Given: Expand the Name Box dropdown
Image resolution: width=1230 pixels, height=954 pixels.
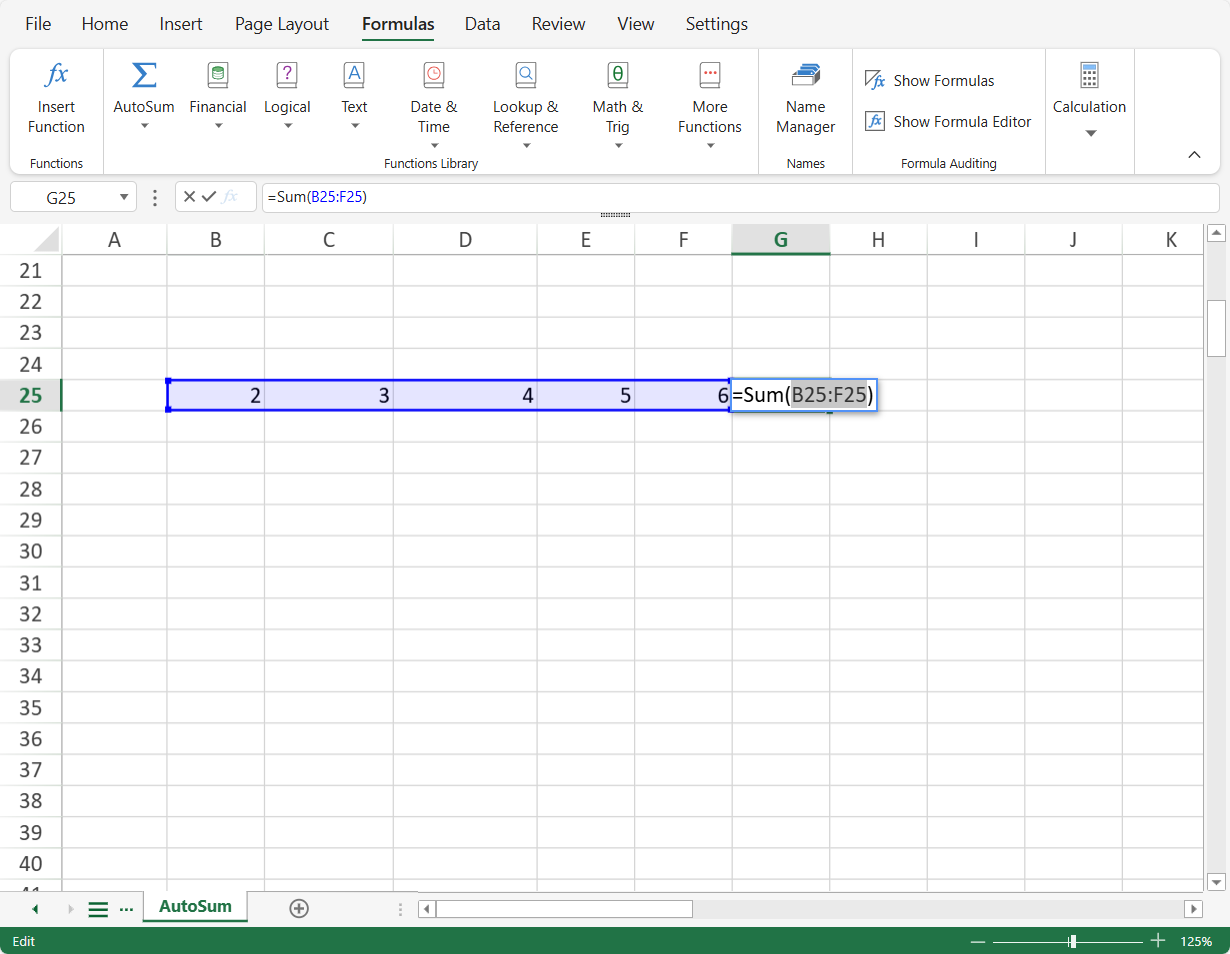Looking at the screenshot, I should click(125, 197).
